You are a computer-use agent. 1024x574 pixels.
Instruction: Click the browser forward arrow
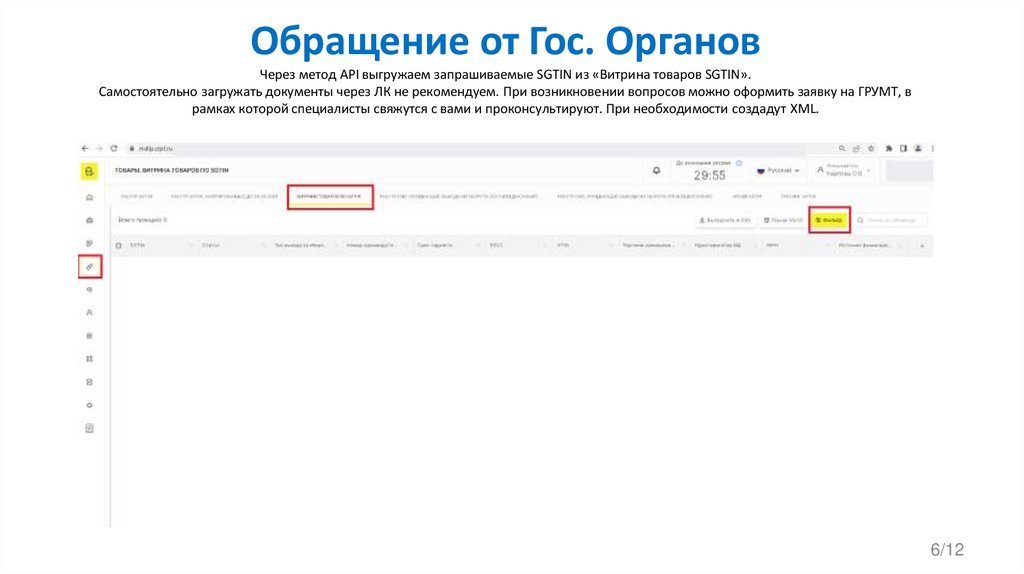click(x=99, y=149)
